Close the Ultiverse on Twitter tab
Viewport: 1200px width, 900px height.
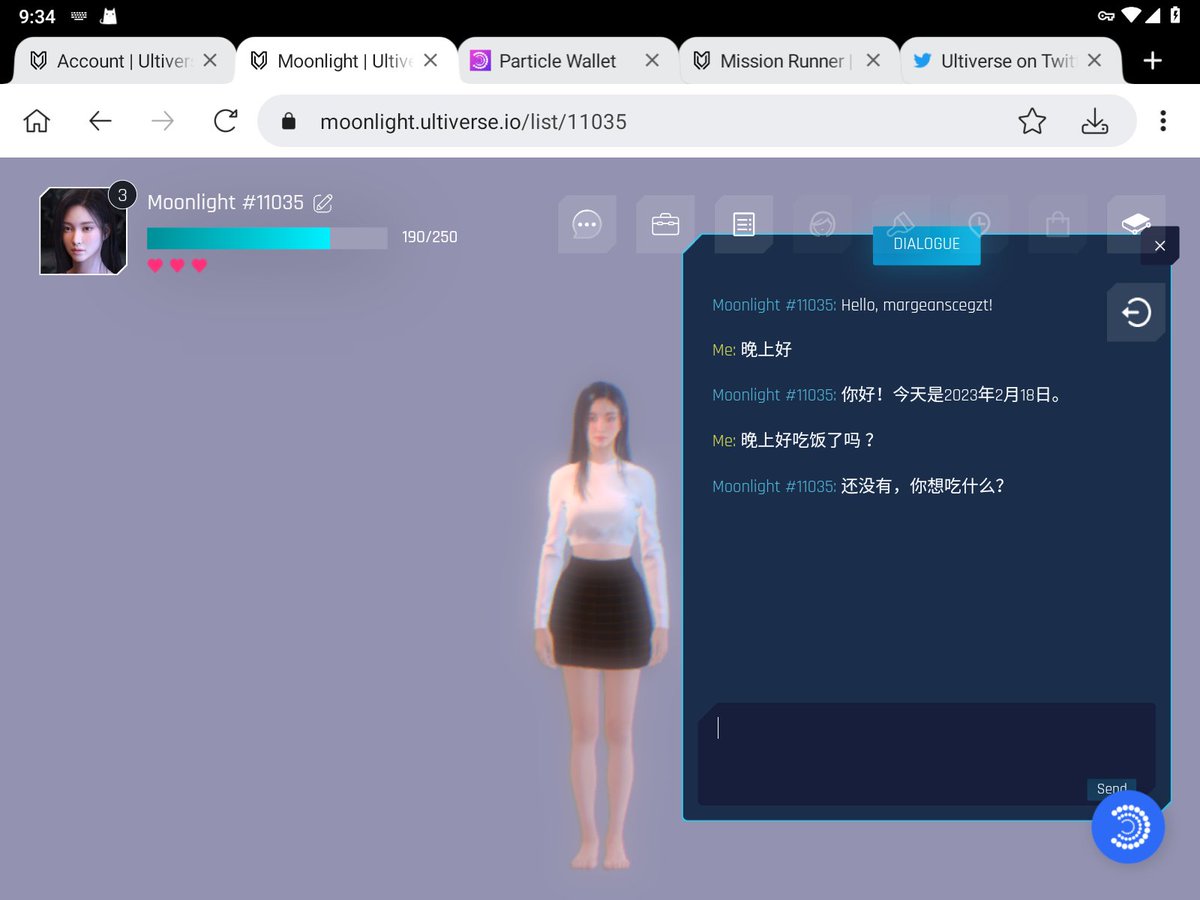click(x=1094, y=61)
